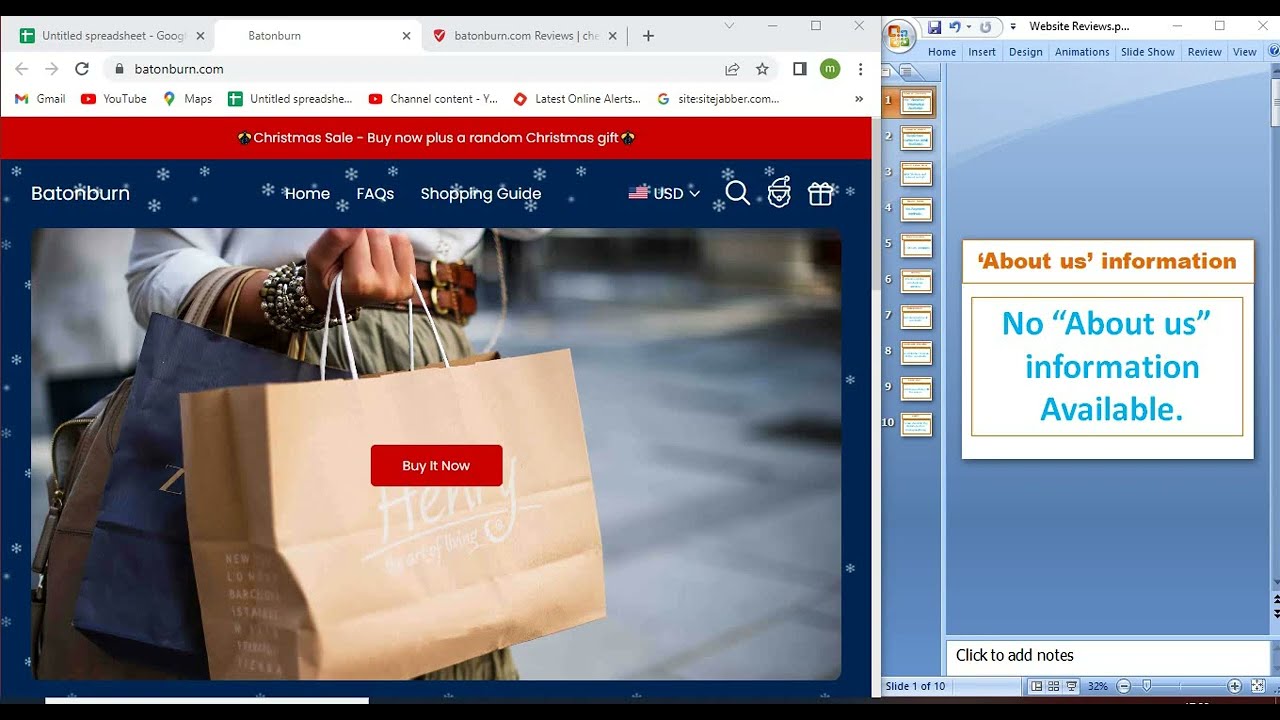
Task: Open the USD currency dropdown
Action: point(668,193)
